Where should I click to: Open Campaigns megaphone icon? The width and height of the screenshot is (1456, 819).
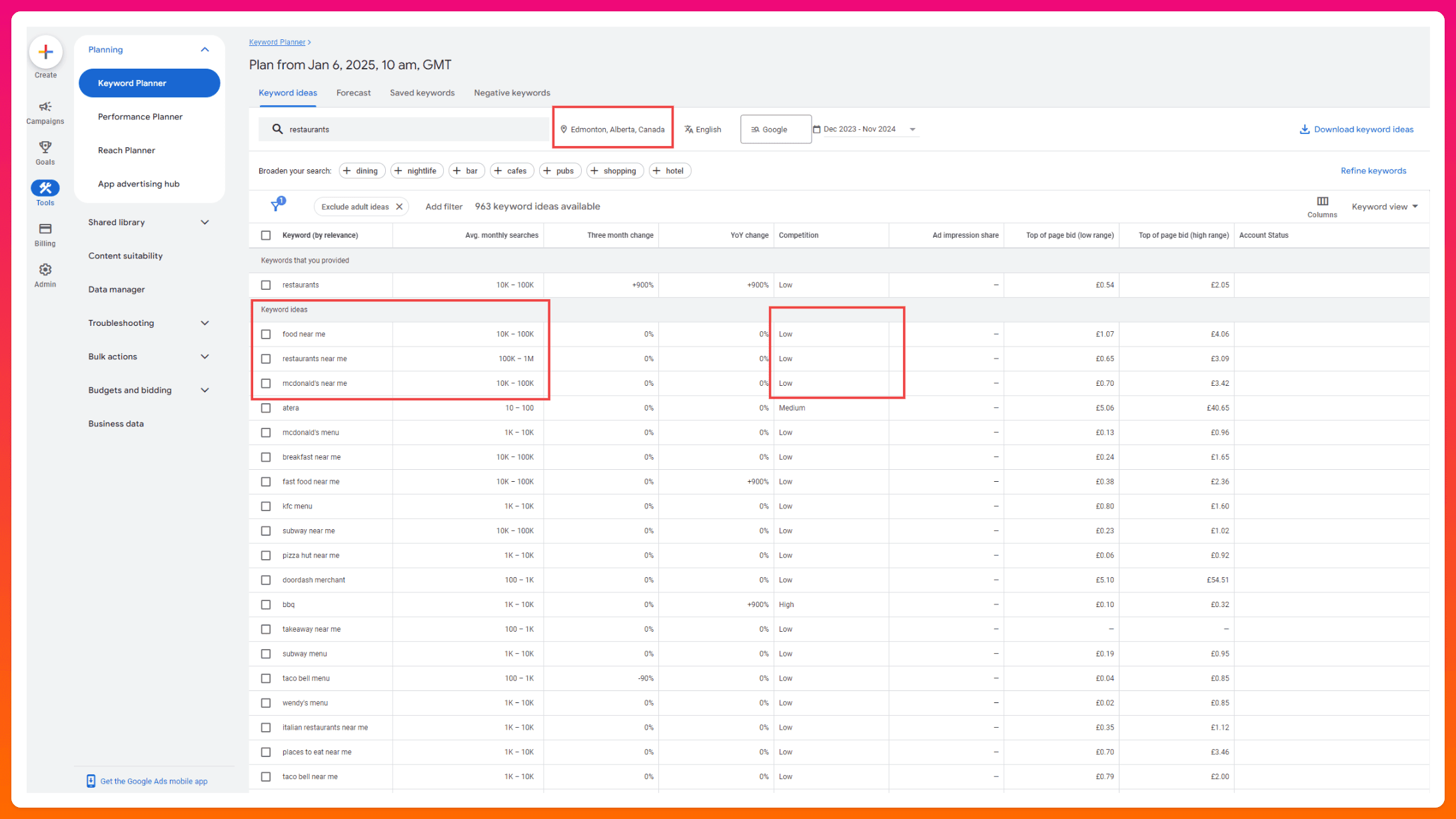(x=45, y=107)
